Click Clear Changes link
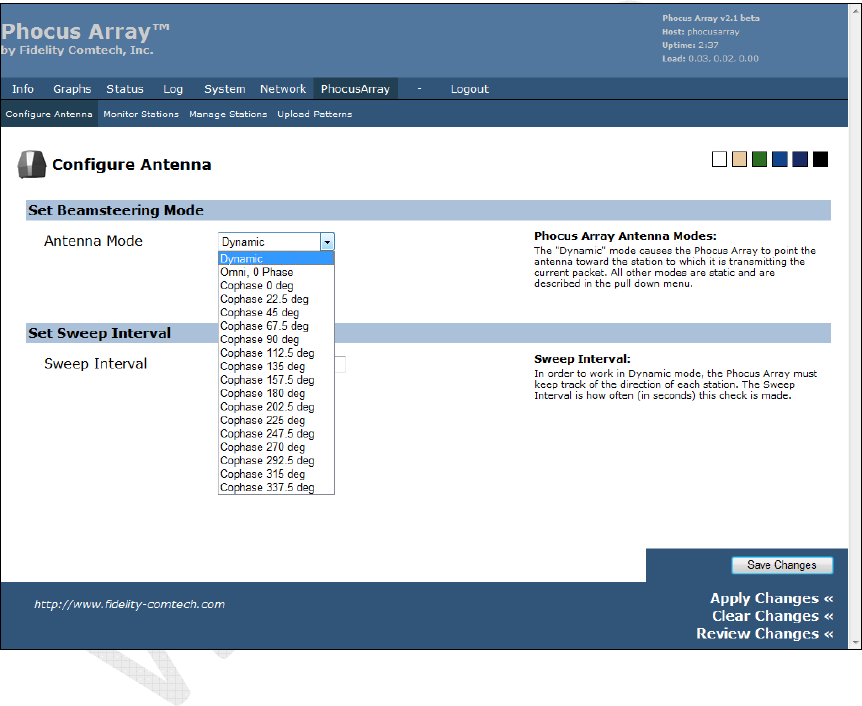 (x=772, y=616)
